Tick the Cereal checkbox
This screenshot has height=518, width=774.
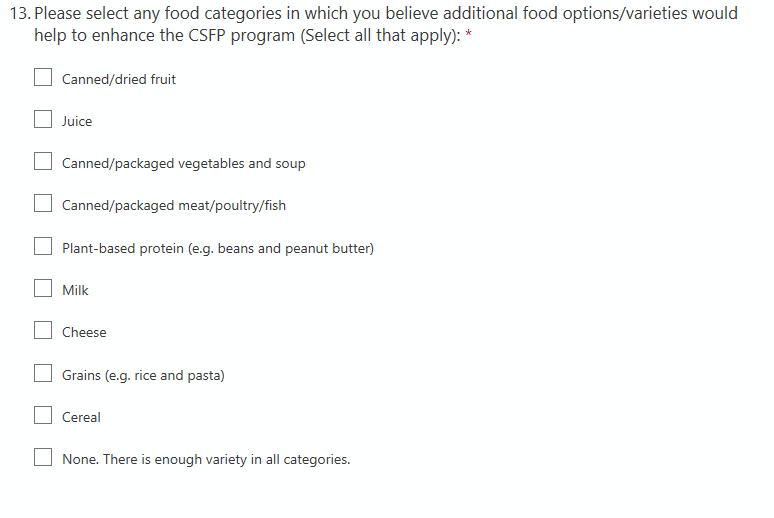click(43, 416)
